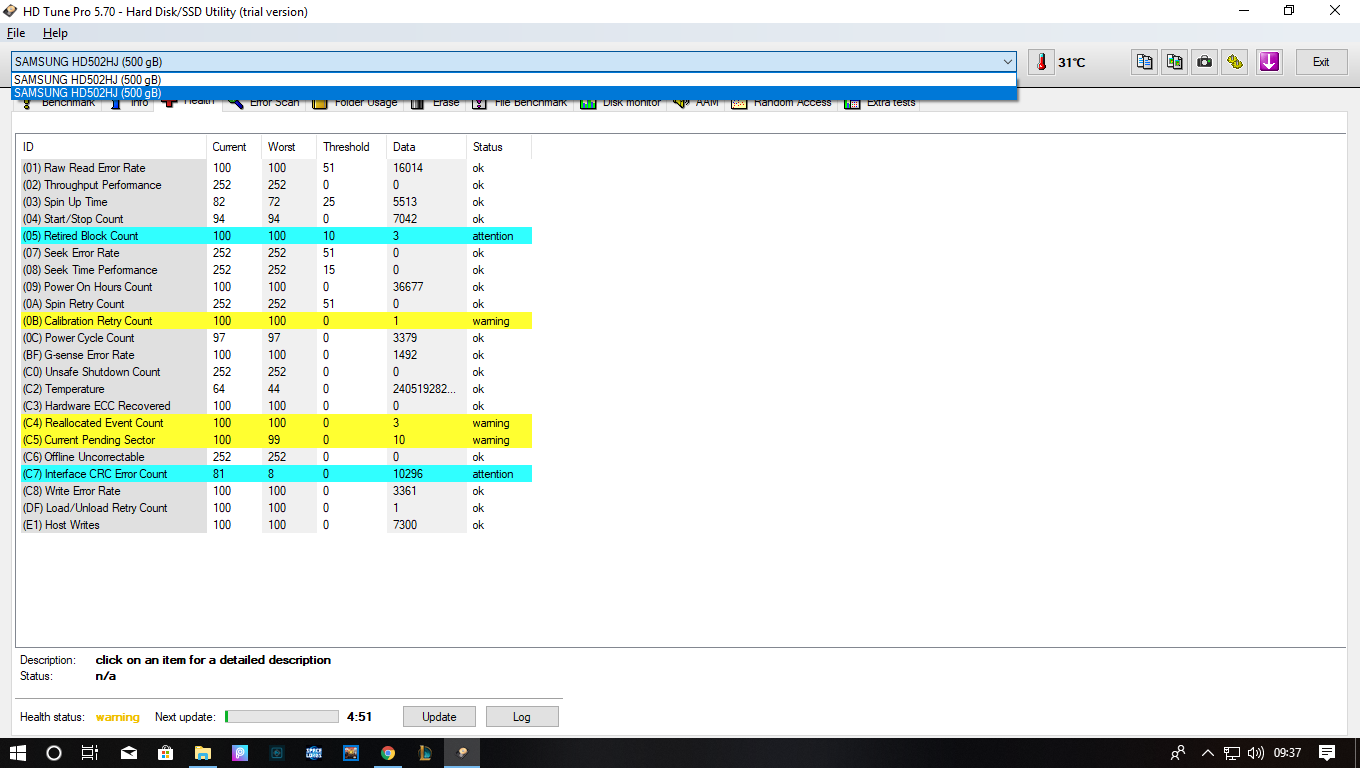Click the 10296 data value
The width and height of the screenshot is (1360, 768).
pyautogui.click(x=408, y=474)
